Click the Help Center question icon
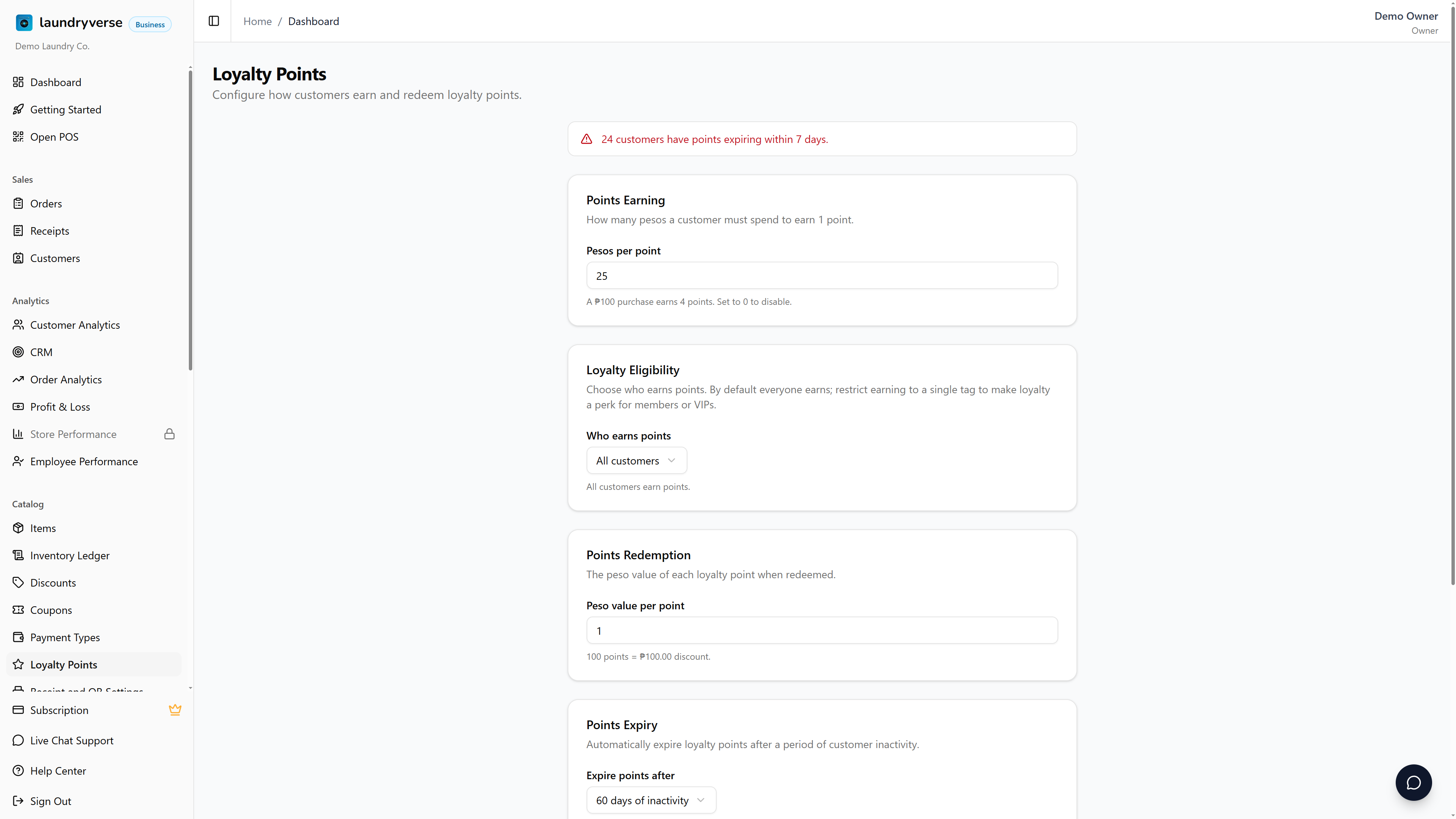This screenshot has height=819, width=1456. point(18,770)
